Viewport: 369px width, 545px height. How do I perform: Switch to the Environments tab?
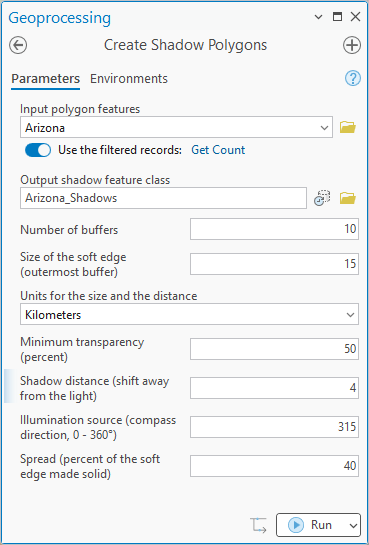(129, 79)
